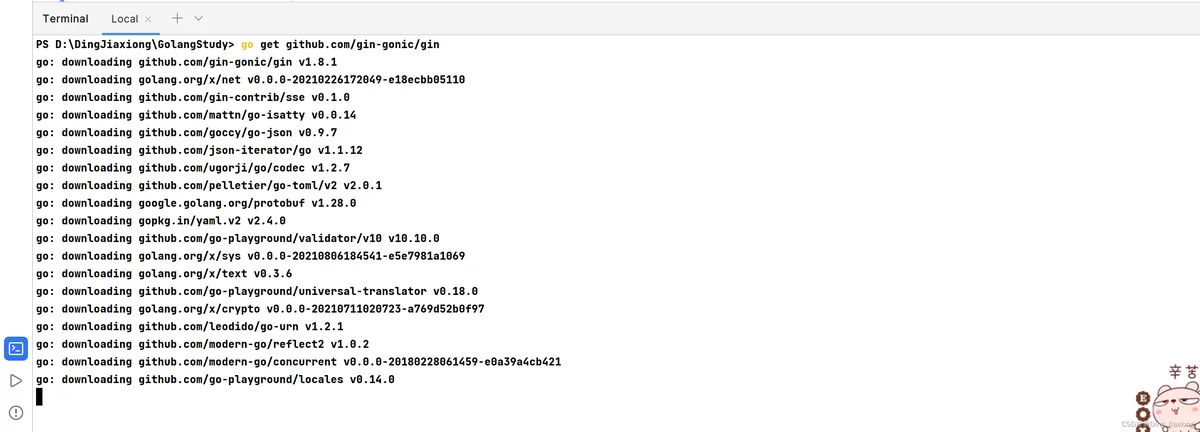Click the brown E badge beside bear

[x=1142, y=398]
